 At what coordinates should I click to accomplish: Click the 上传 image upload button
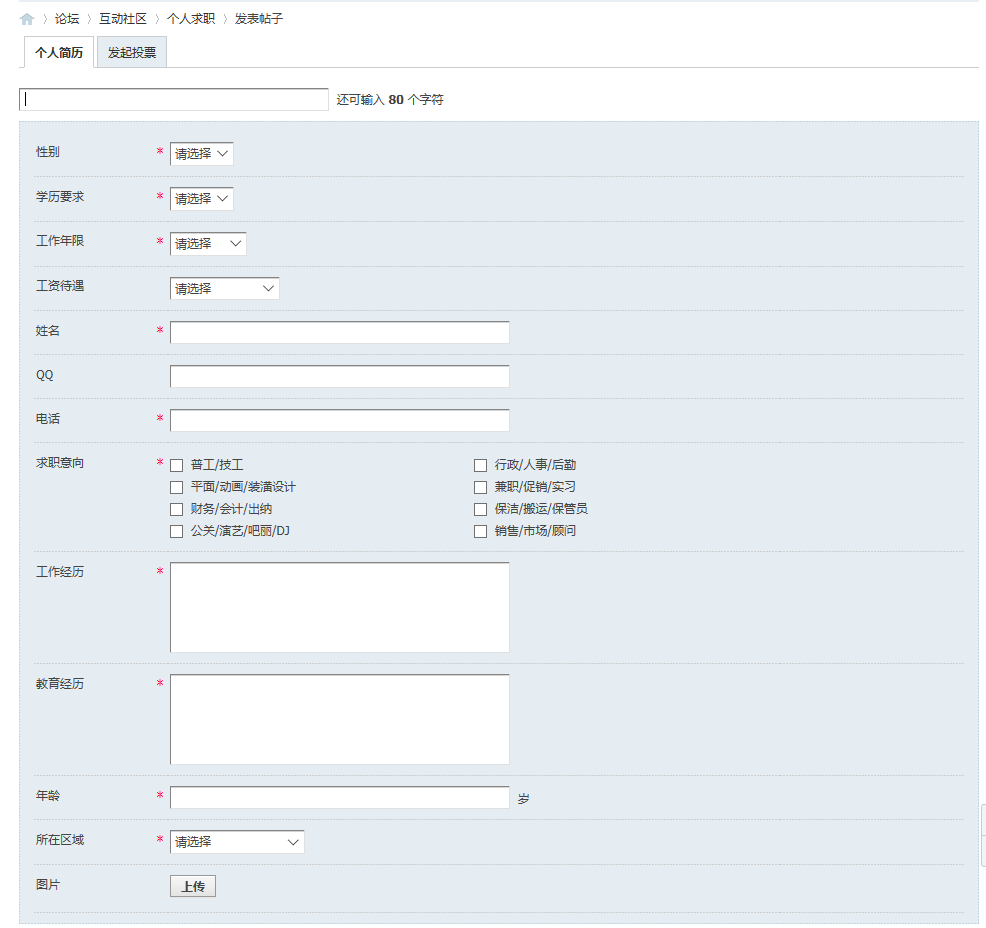point(193,887)
